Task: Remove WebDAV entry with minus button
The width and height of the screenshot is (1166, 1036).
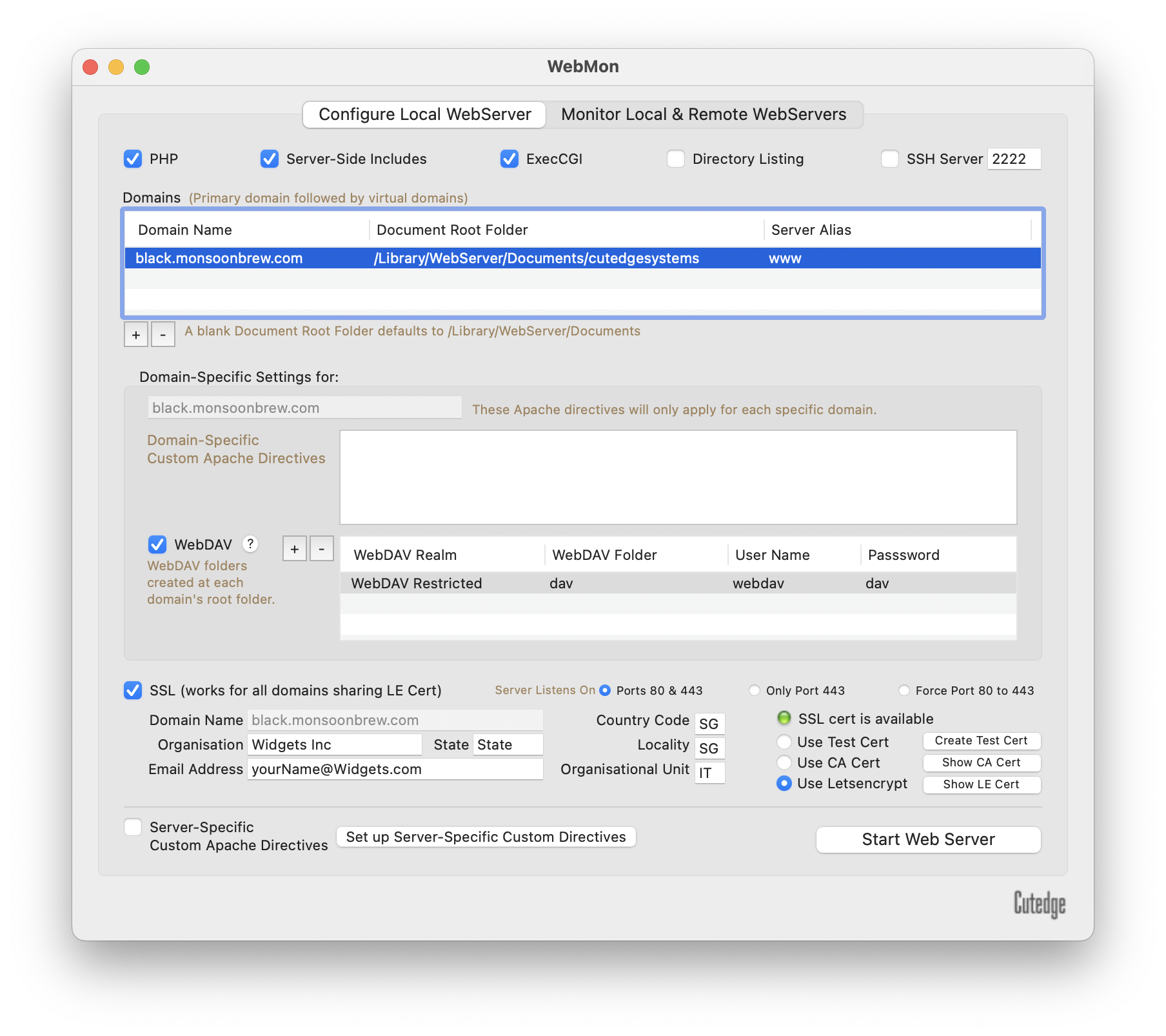Action: (322, 549)
